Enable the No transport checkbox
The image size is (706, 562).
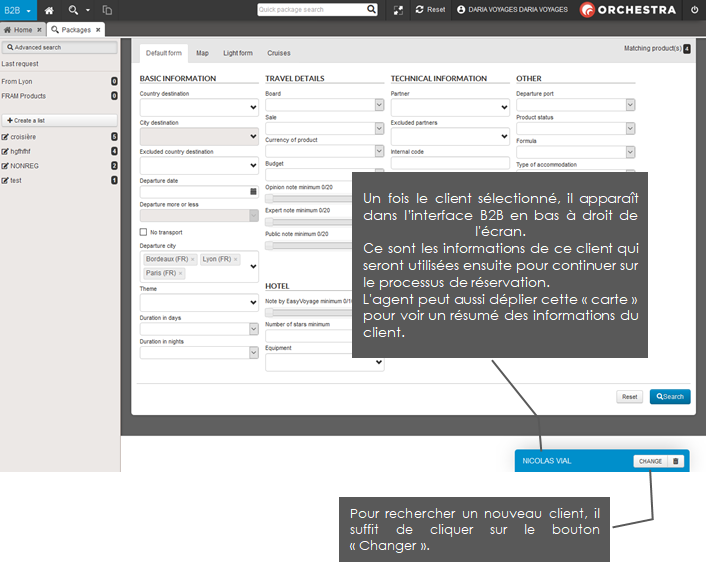tap(144, 232)
